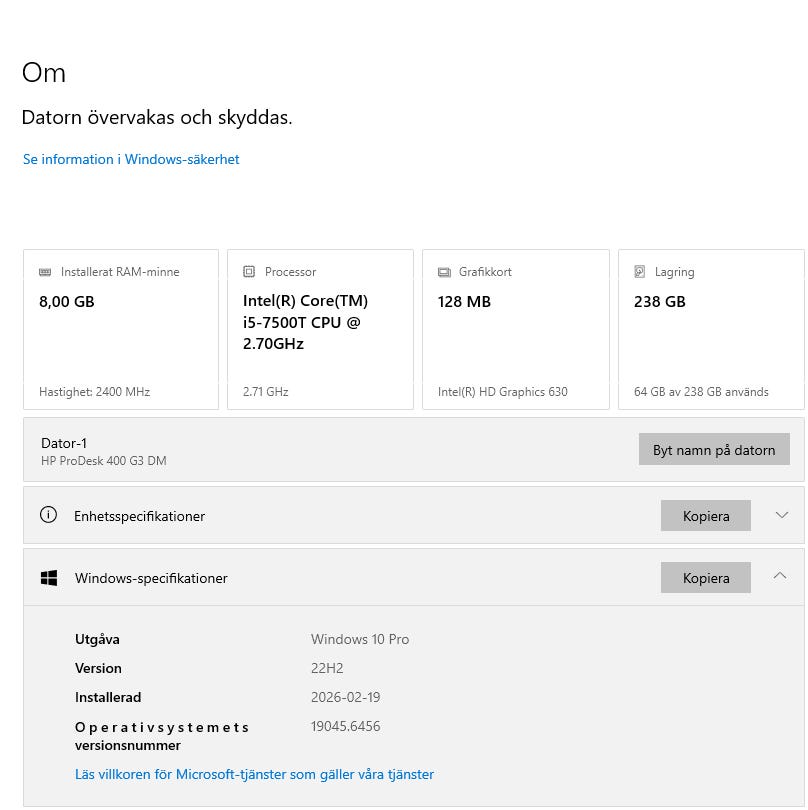This screenshot has height=810, width=808.
Task: Open the Microsoft-tjänster terms link
Action: (254, 774)
